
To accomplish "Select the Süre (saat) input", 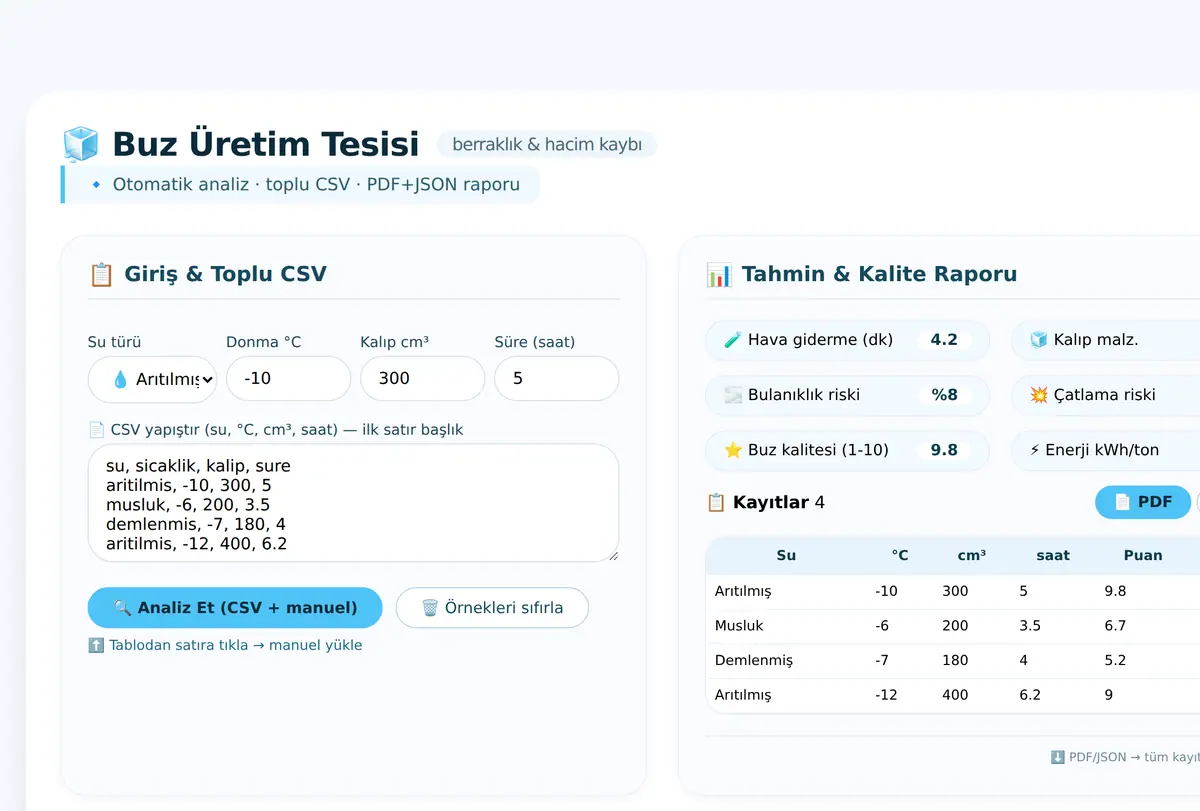I will (557, 379).
